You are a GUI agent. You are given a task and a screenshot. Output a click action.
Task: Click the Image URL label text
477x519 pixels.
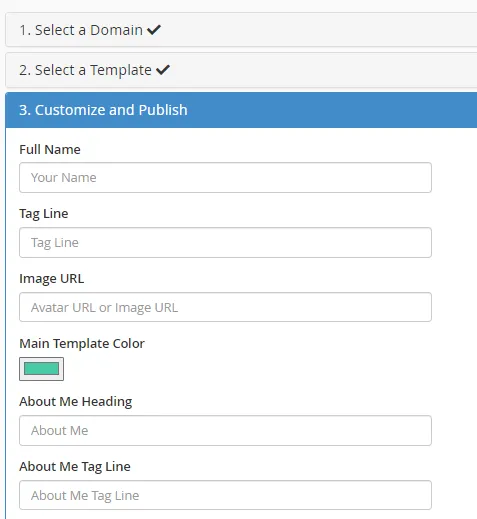click(x=52, y=279)
